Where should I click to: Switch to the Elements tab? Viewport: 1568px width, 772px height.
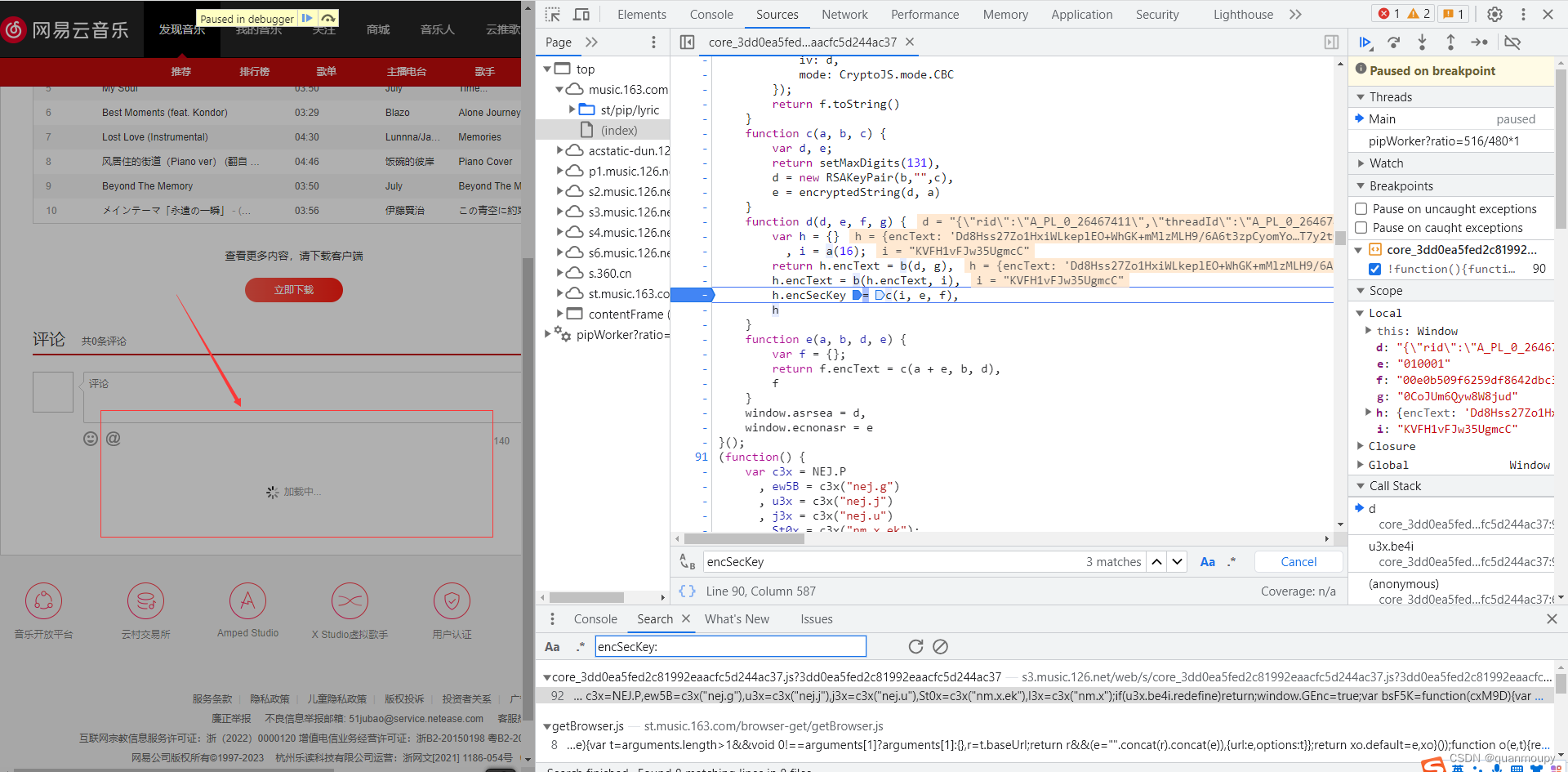(642, 14)
